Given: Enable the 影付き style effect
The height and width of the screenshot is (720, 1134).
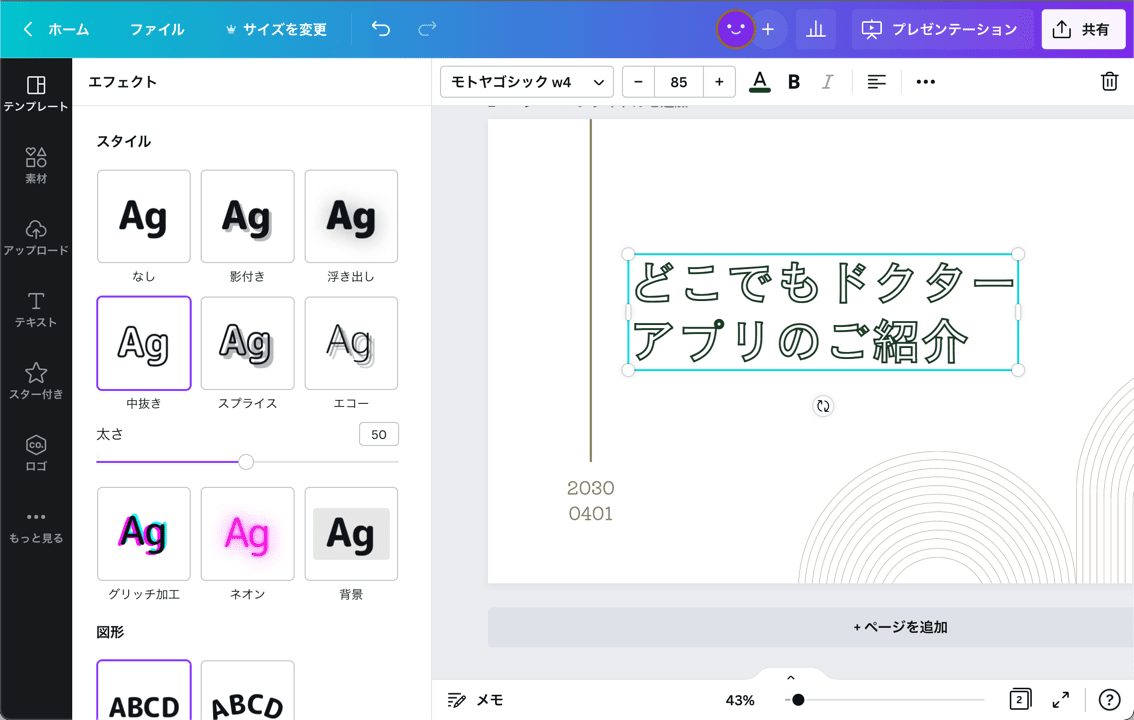Looking at the screenshot, I should 247,216.
